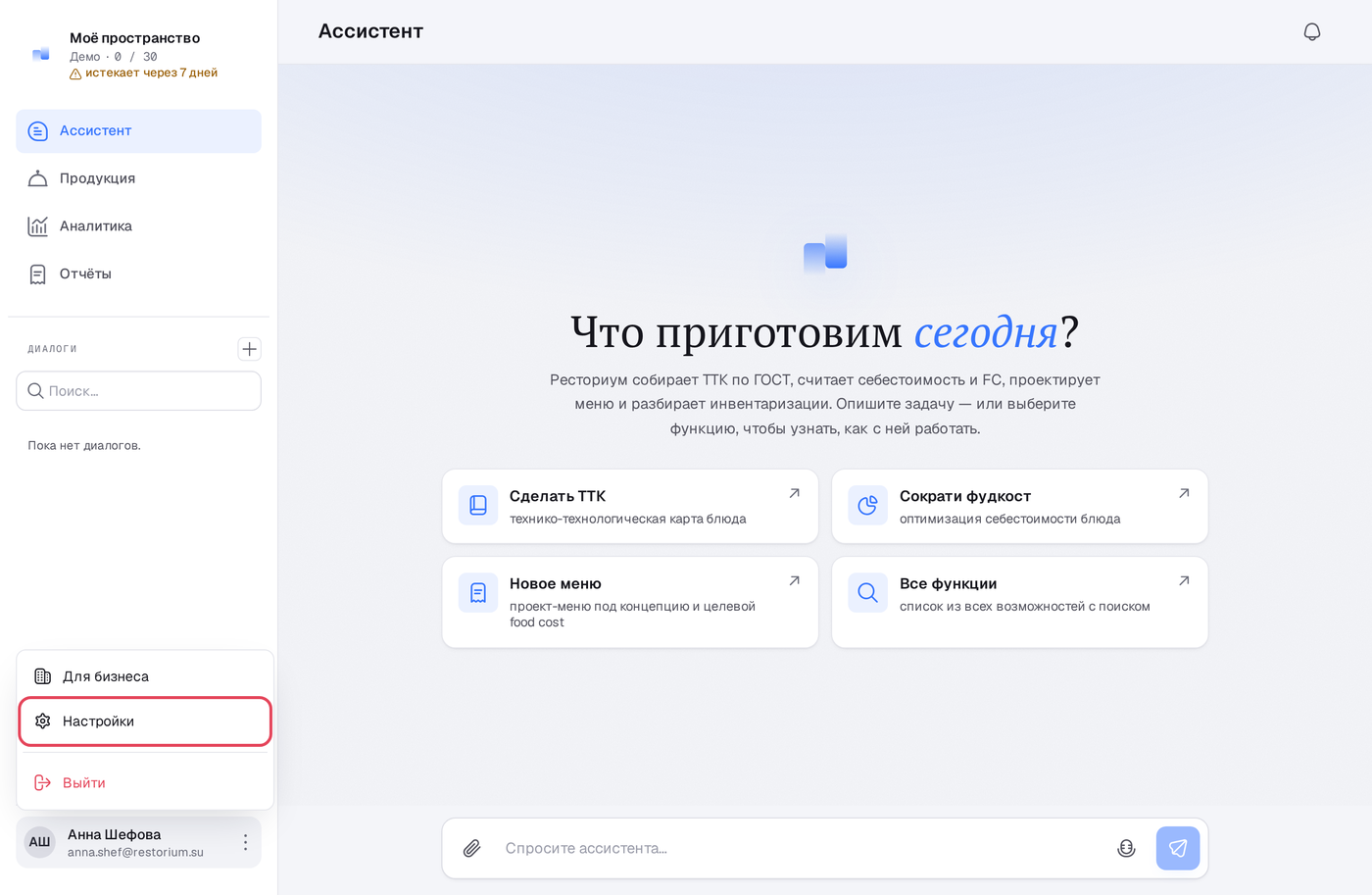Image resolution: width=1372 pixels, height=895 pixels.
Task: Go to Ассистент section
Action: (138, 131)
